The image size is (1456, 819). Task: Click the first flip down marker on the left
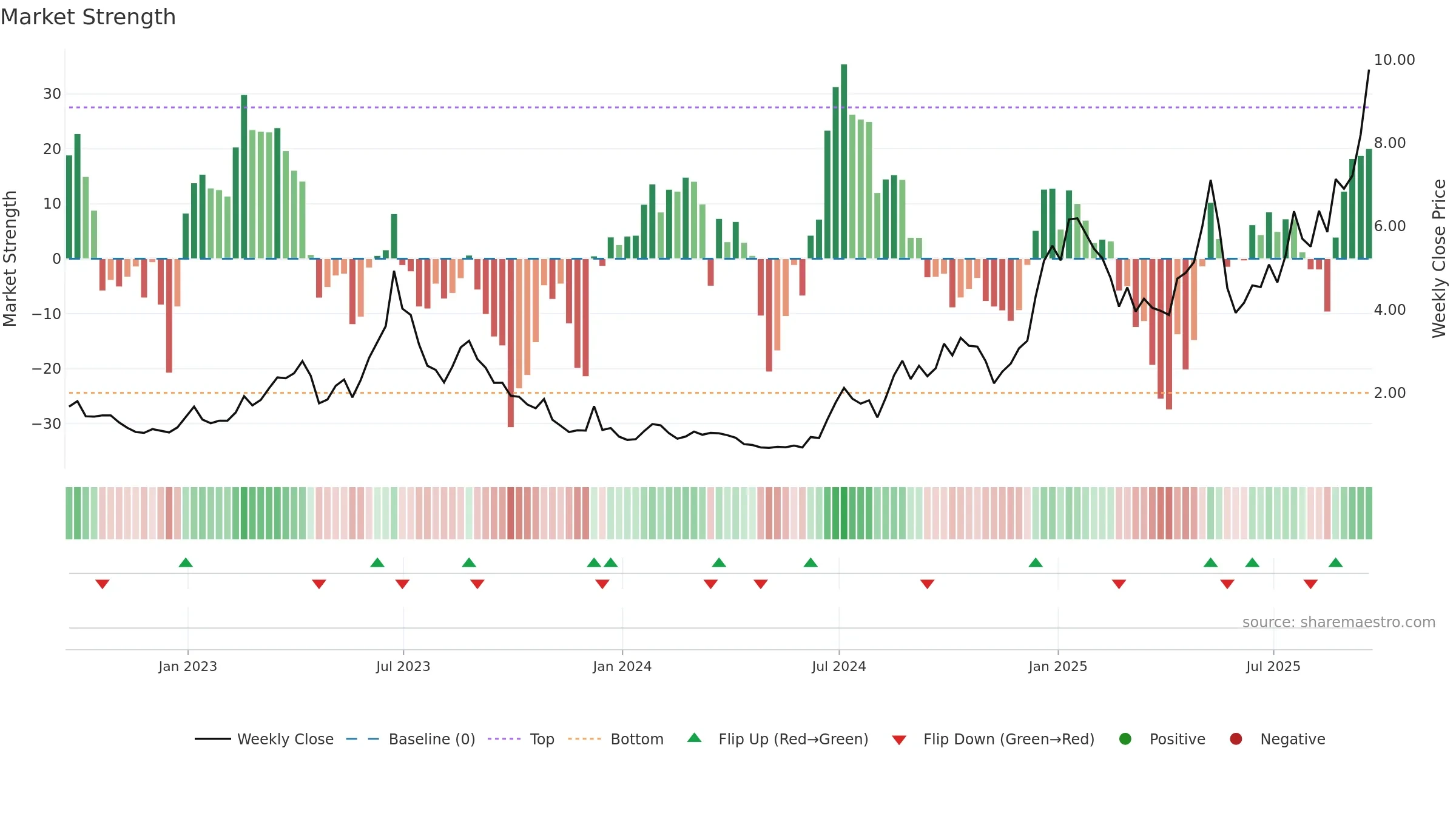tap(103, 584)
